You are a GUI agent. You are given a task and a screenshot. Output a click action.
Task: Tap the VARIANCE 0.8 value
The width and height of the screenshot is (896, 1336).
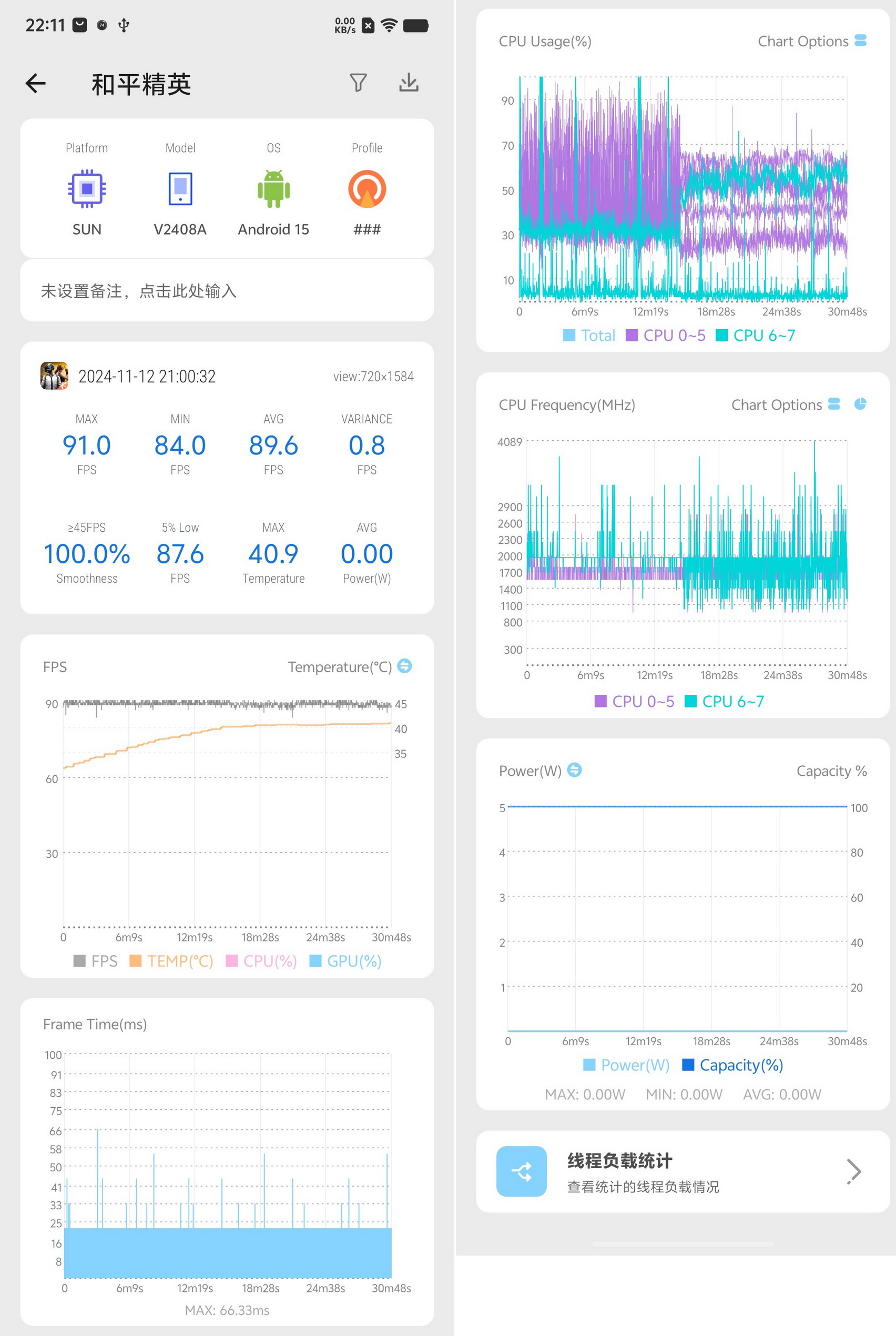click(x=367, y=445)
